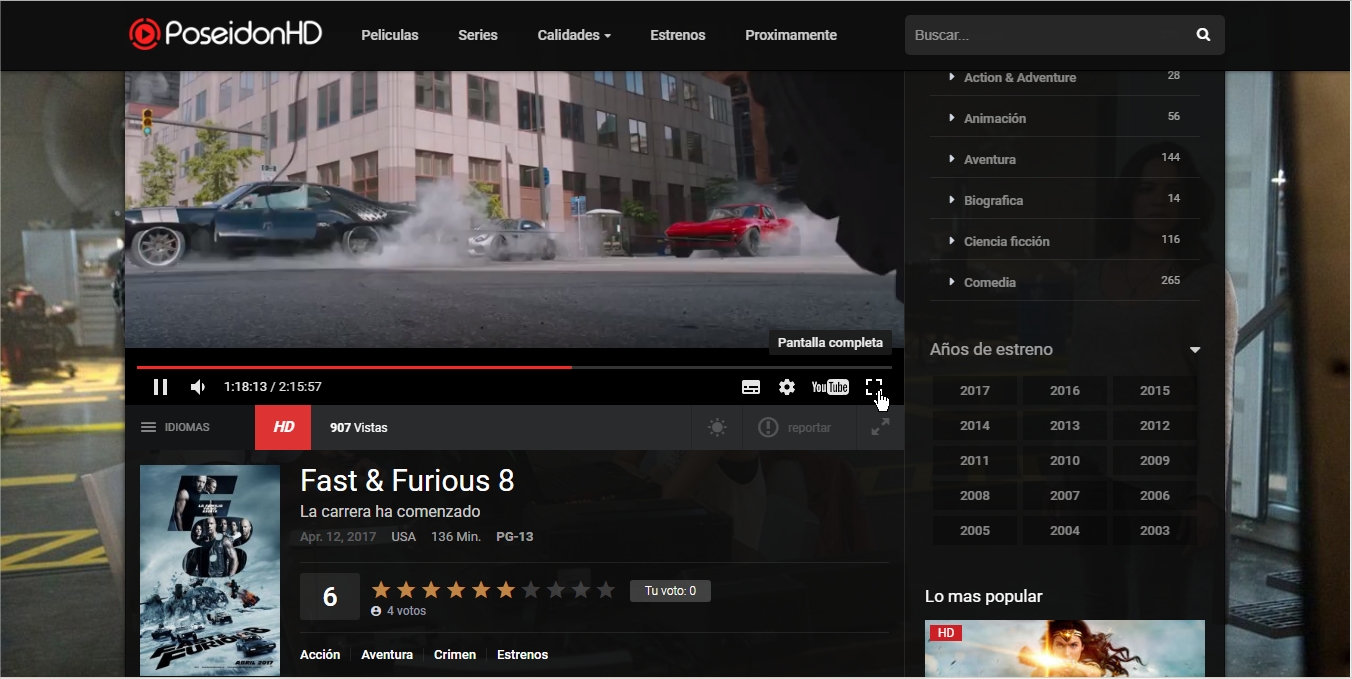
Task: Select release year 2003
Action: click(x=1155, y=531)
